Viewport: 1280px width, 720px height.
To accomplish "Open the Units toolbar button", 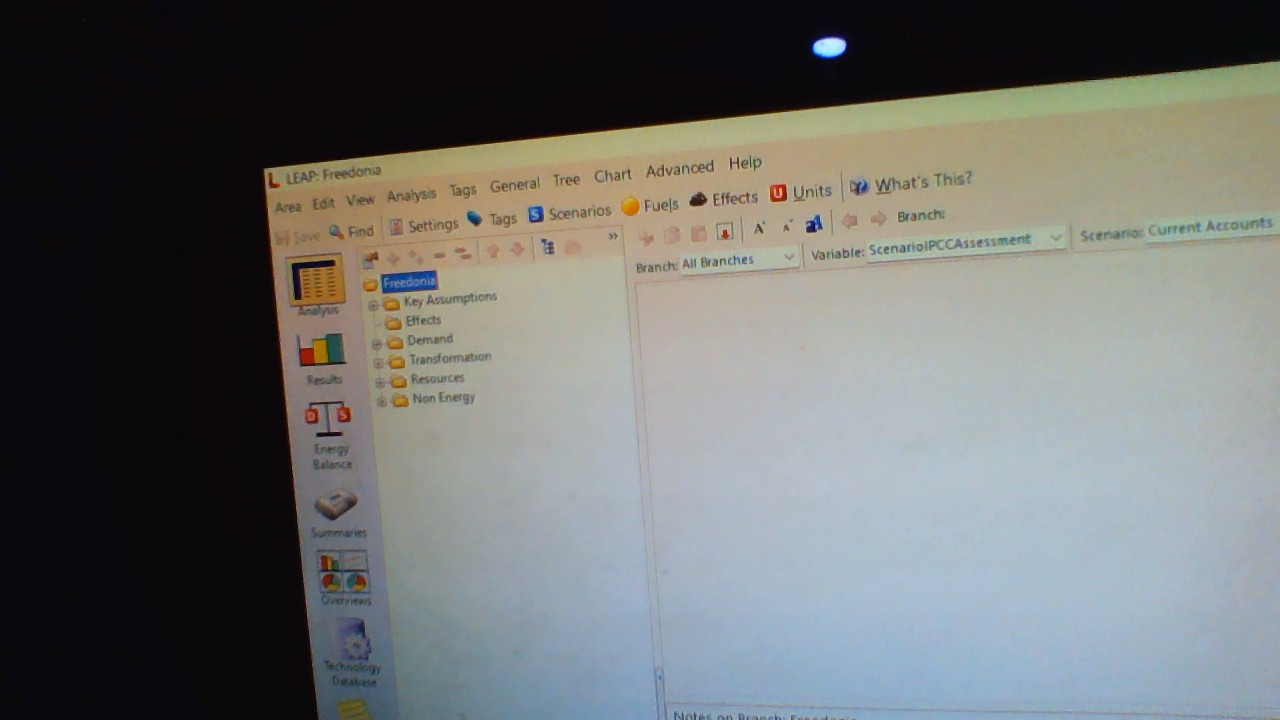I will (x=801, y=192).
